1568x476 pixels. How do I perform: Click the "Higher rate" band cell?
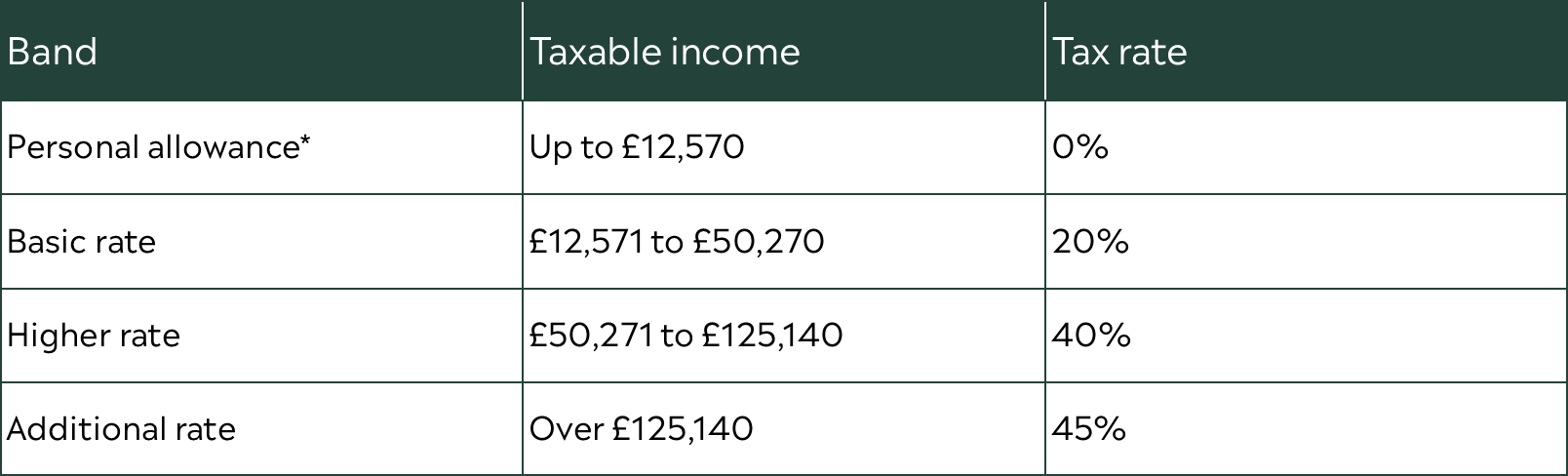pyautogui.click(x=94, y=336)
